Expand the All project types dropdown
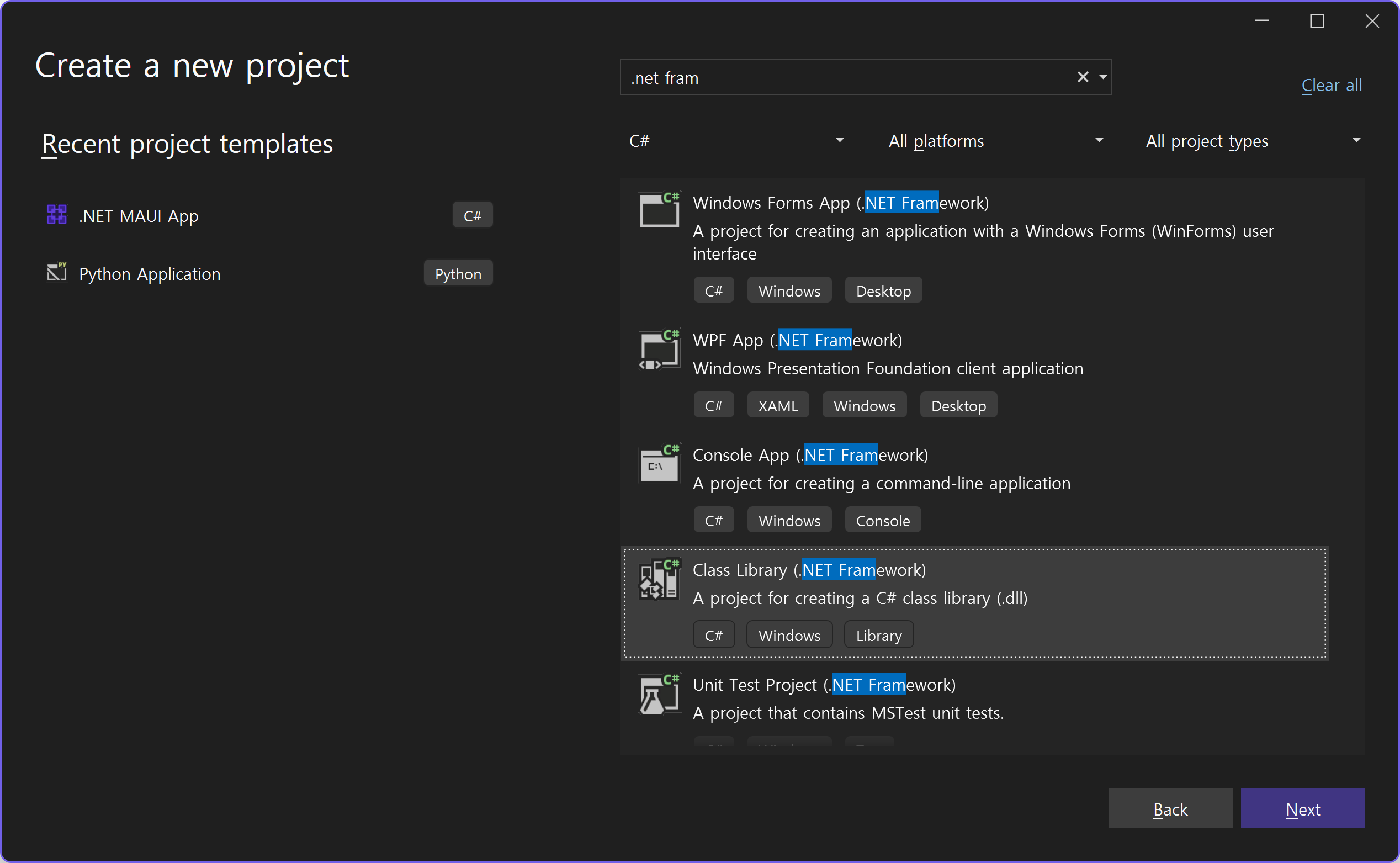 [x=1253, y=141]
